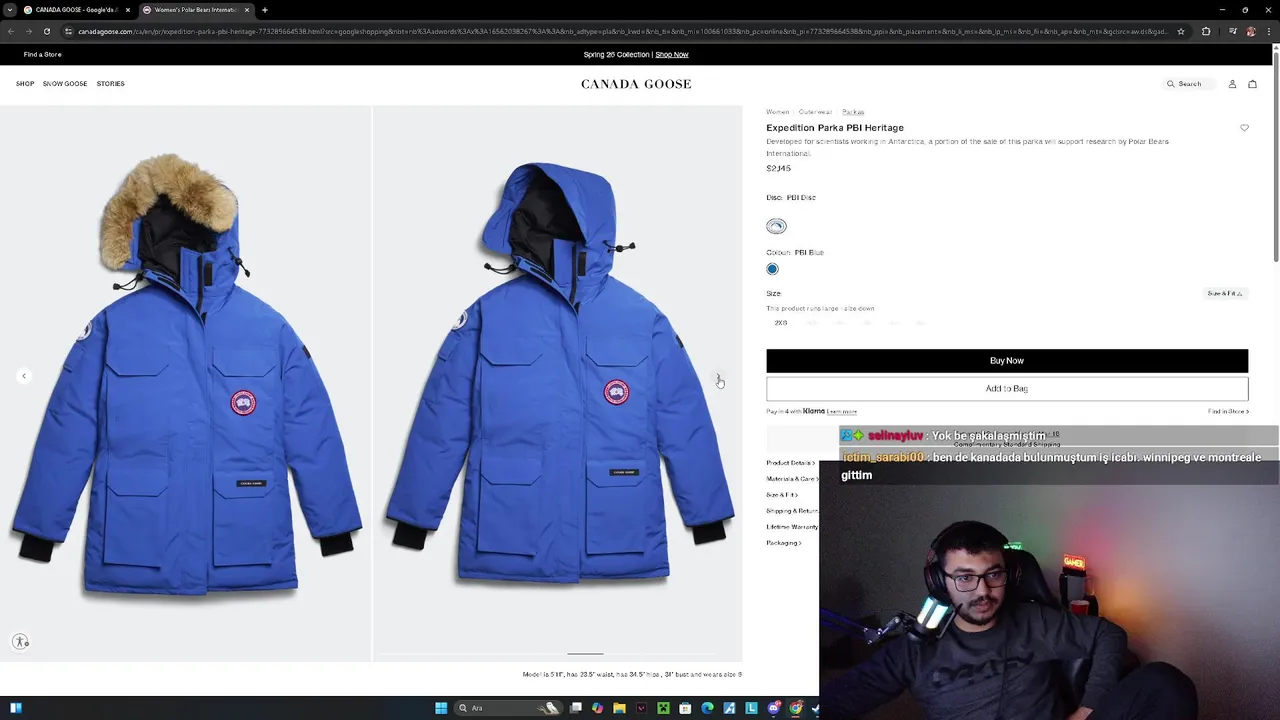Screen dimensions: 1280x720
Task: Open Chrome three-dot menu
Action: point(1269,31)
